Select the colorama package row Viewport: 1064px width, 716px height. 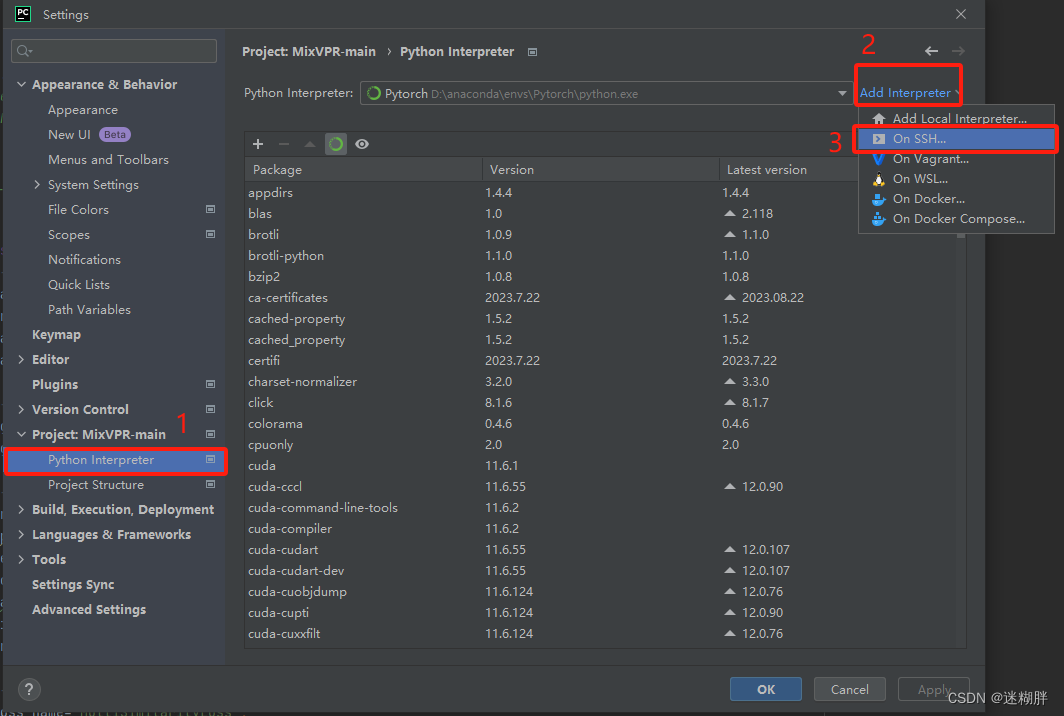(x=601, y=424)
